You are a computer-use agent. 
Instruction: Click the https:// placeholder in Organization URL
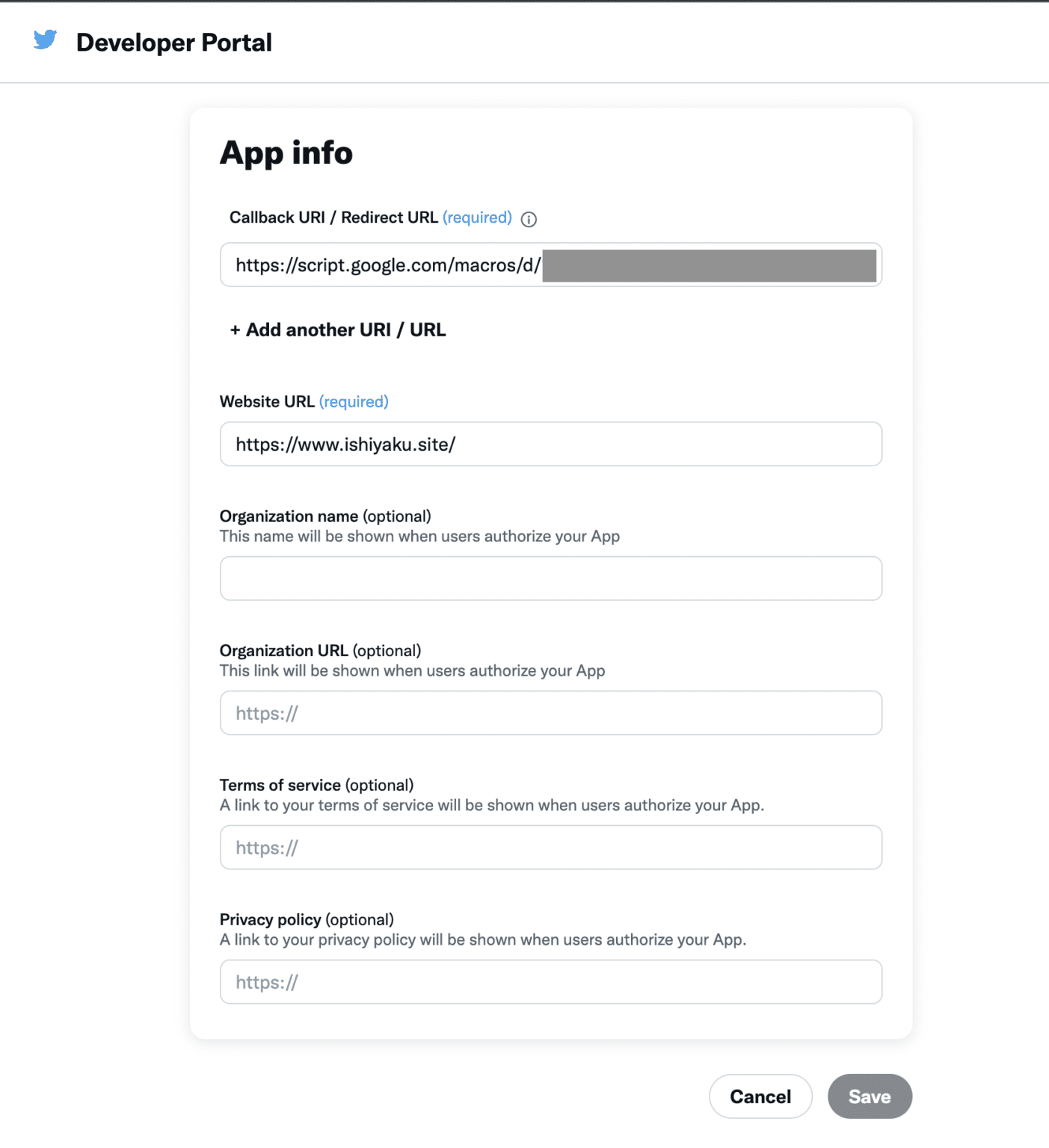click(265, 713)
